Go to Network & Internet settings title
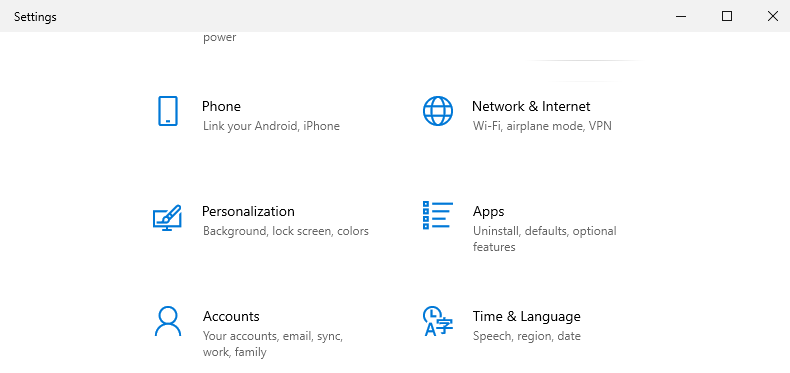 (531, 106)
